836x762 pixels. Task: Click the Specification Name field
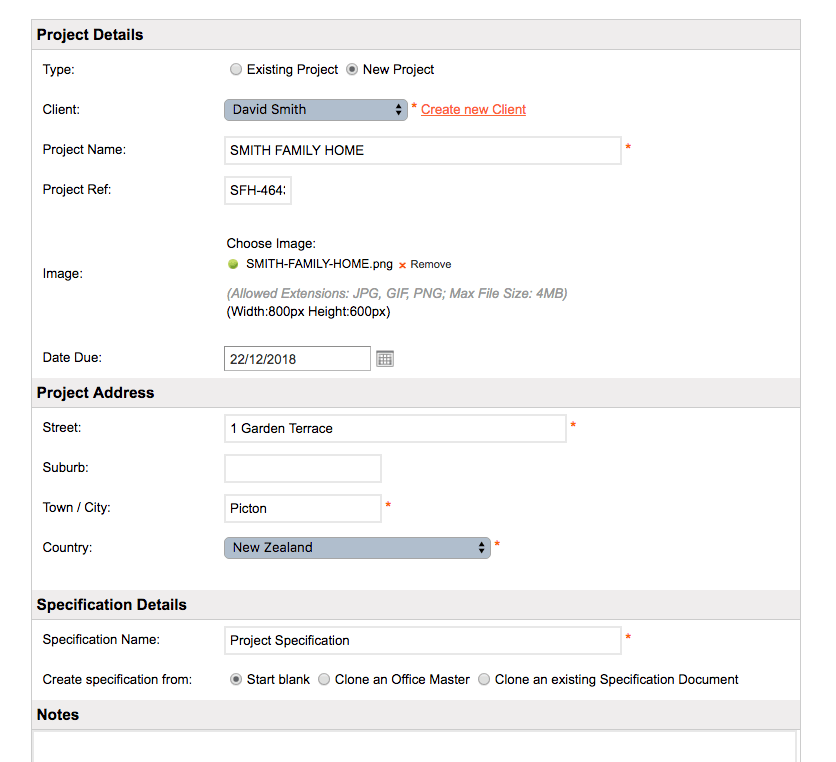pos(420,640)
